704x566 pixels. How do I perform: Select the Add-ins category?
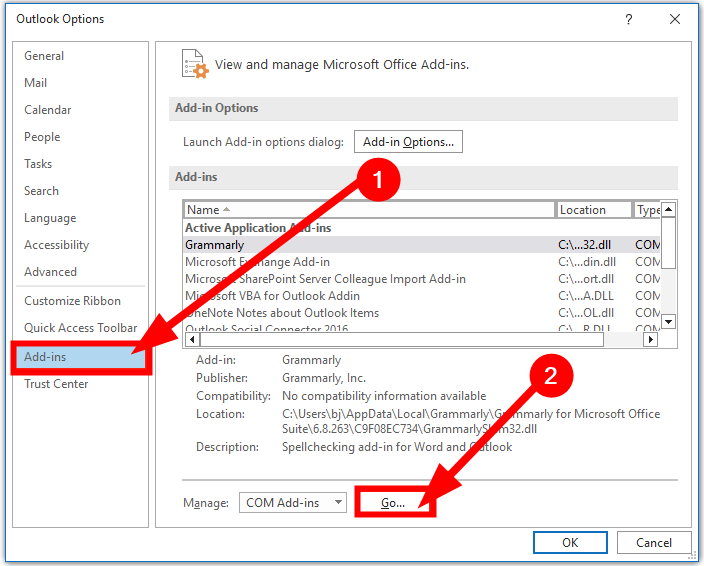(x=81, y=357)
